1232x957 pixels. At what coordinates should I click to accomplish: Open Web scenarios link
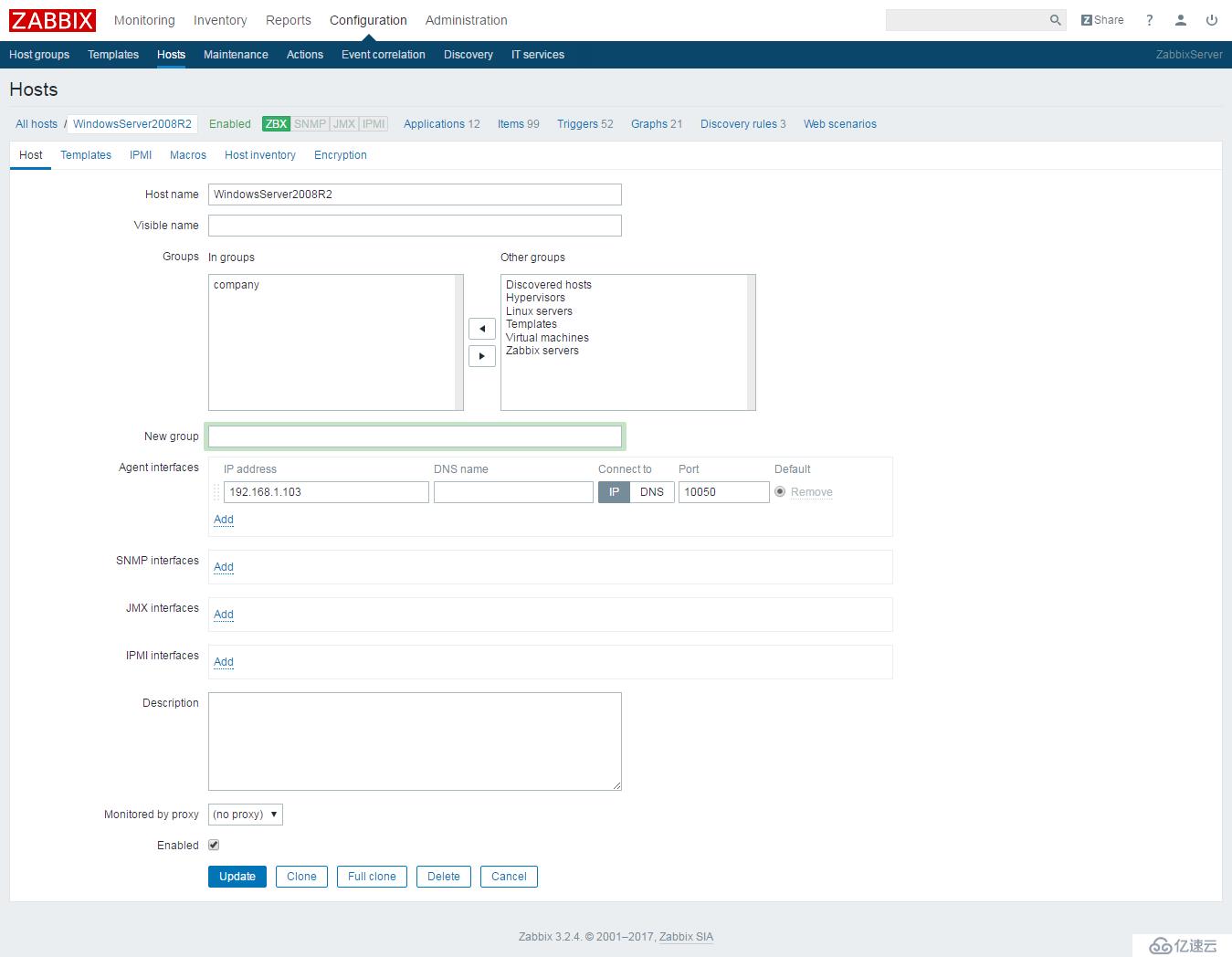point(840,124)
